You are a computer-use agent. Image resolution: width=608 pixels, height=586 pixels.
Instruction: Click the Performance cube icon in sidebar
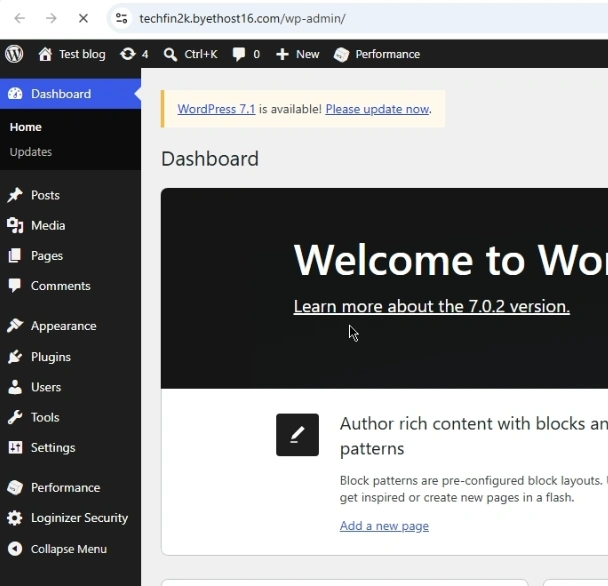[x=15, y=487]
